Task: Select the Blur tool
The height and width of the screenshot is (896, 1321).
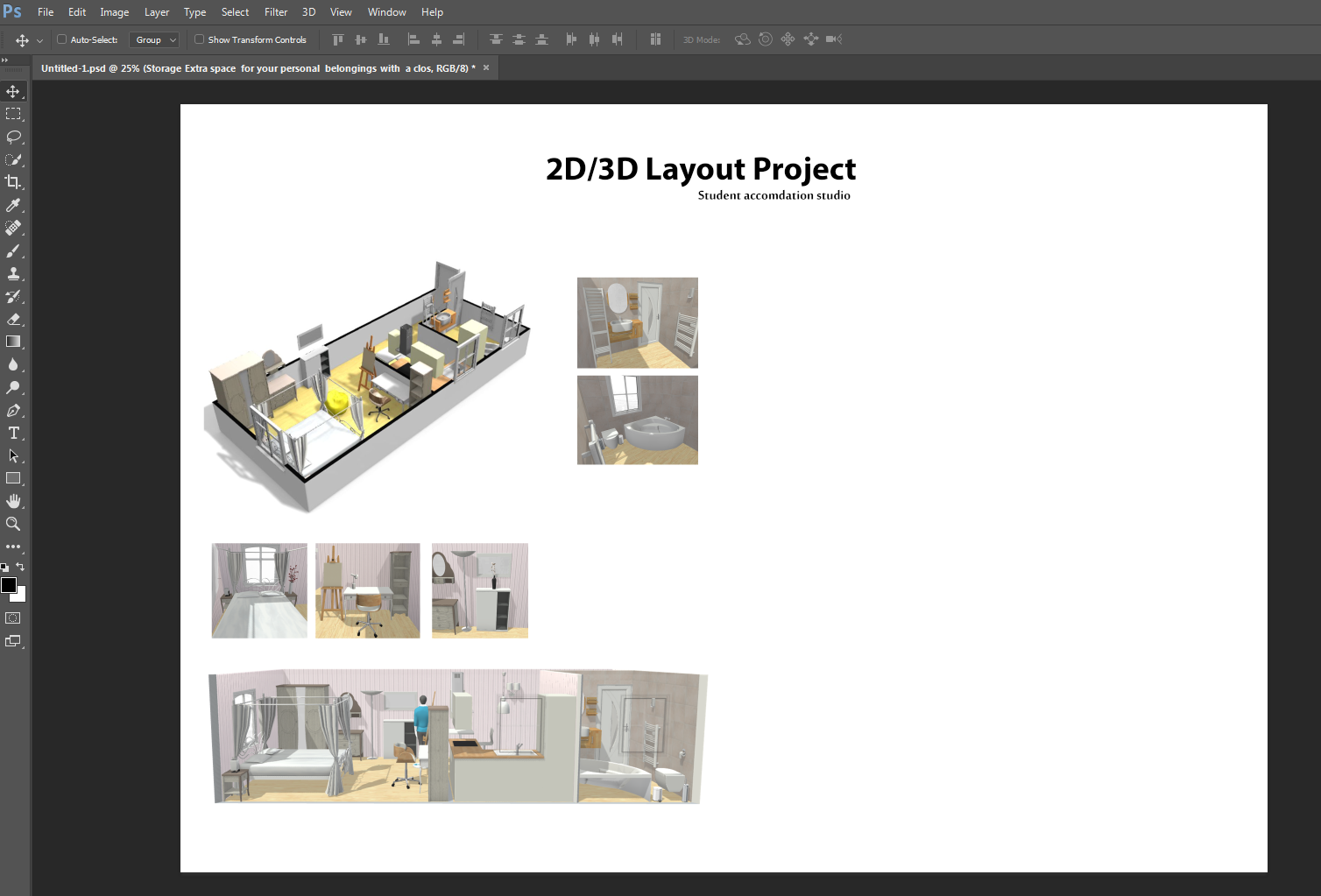Action: pos(13,364)
